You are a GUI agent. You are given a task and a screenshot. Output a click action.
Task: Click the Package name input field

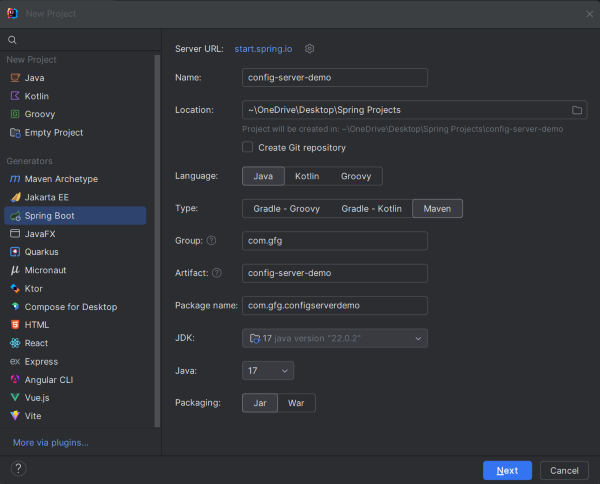[x=335, y=305]
